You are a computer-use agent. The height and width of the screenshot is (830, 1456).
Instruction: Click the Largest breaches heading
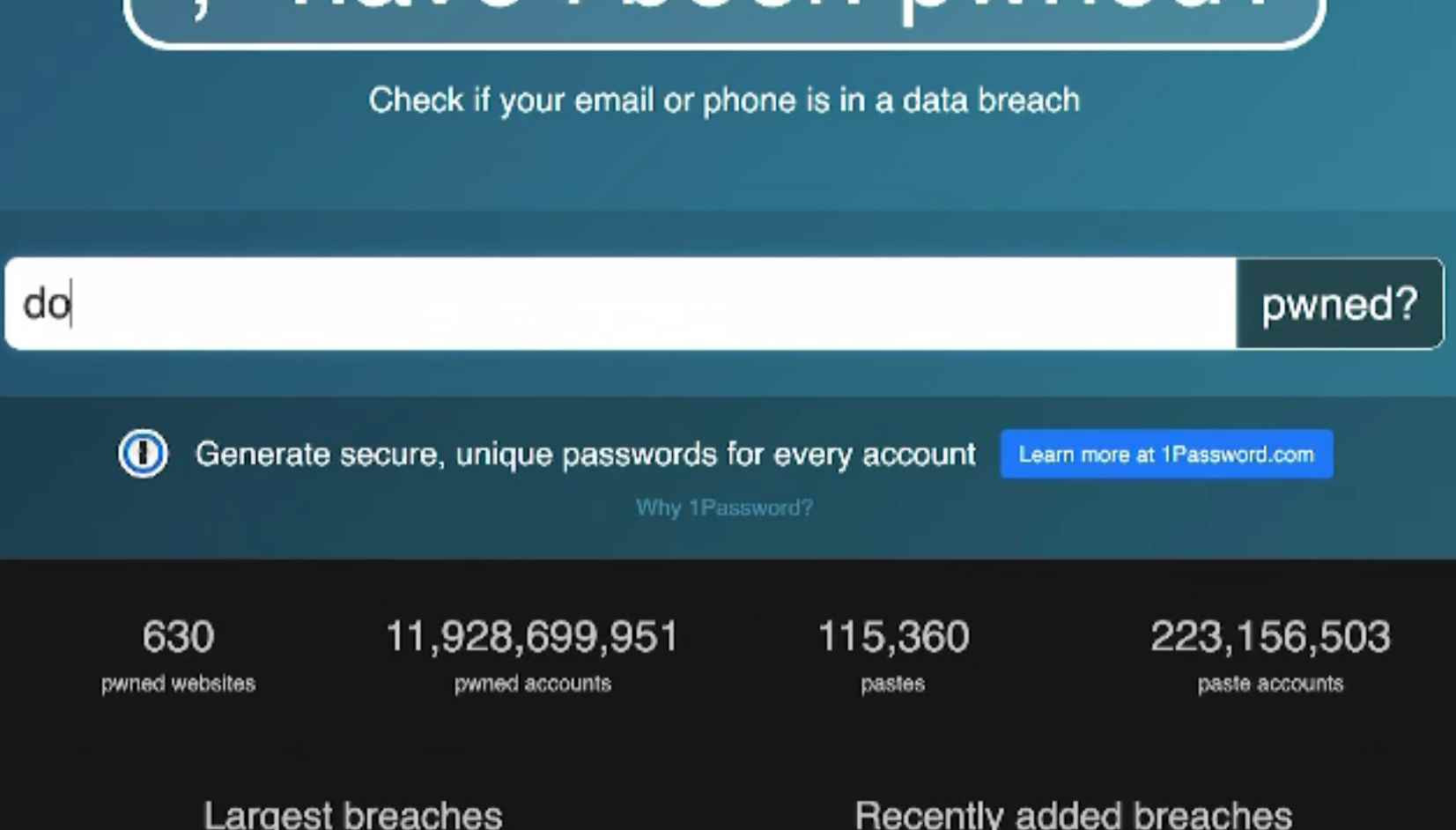[352, 814]
